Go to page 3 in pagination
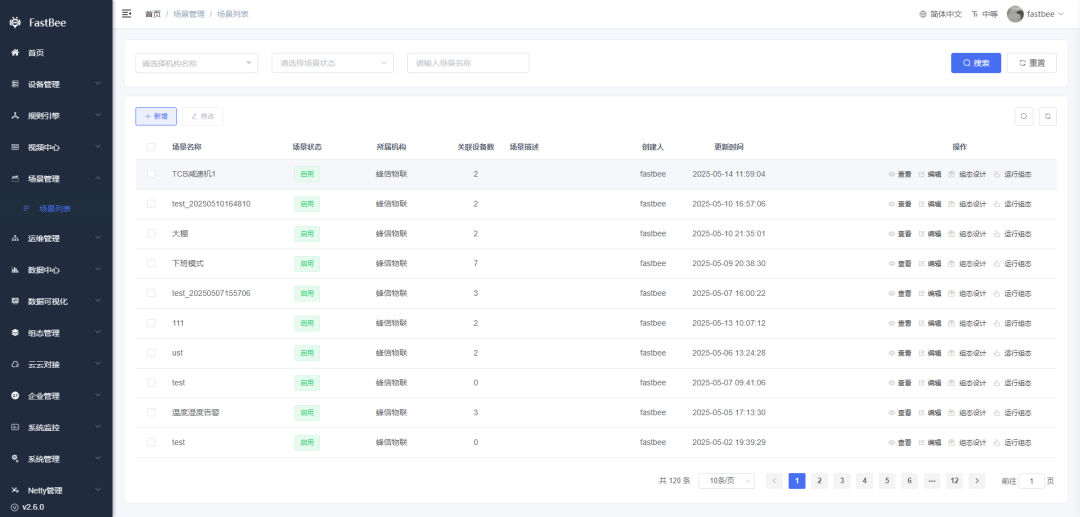This screenshot has height=517, width=1080. point(842,481)
